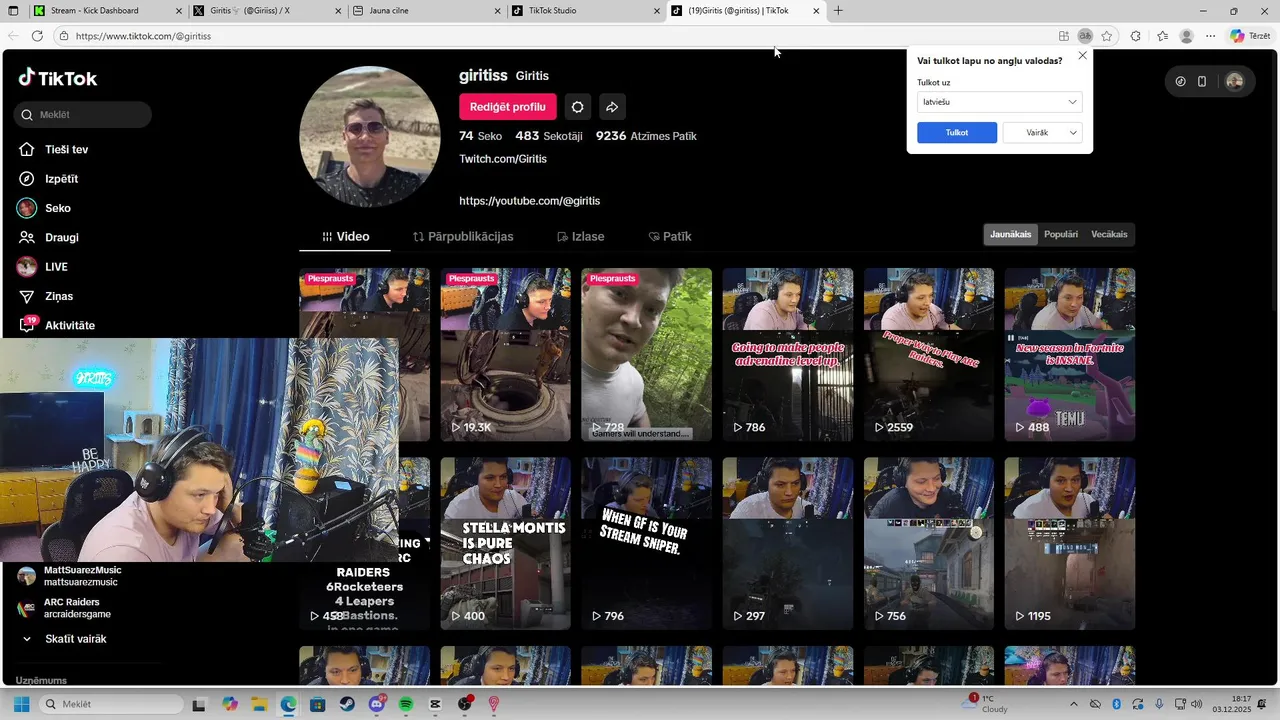Click profile picture avatar
1280x720 pixels.
pos(370,137)
